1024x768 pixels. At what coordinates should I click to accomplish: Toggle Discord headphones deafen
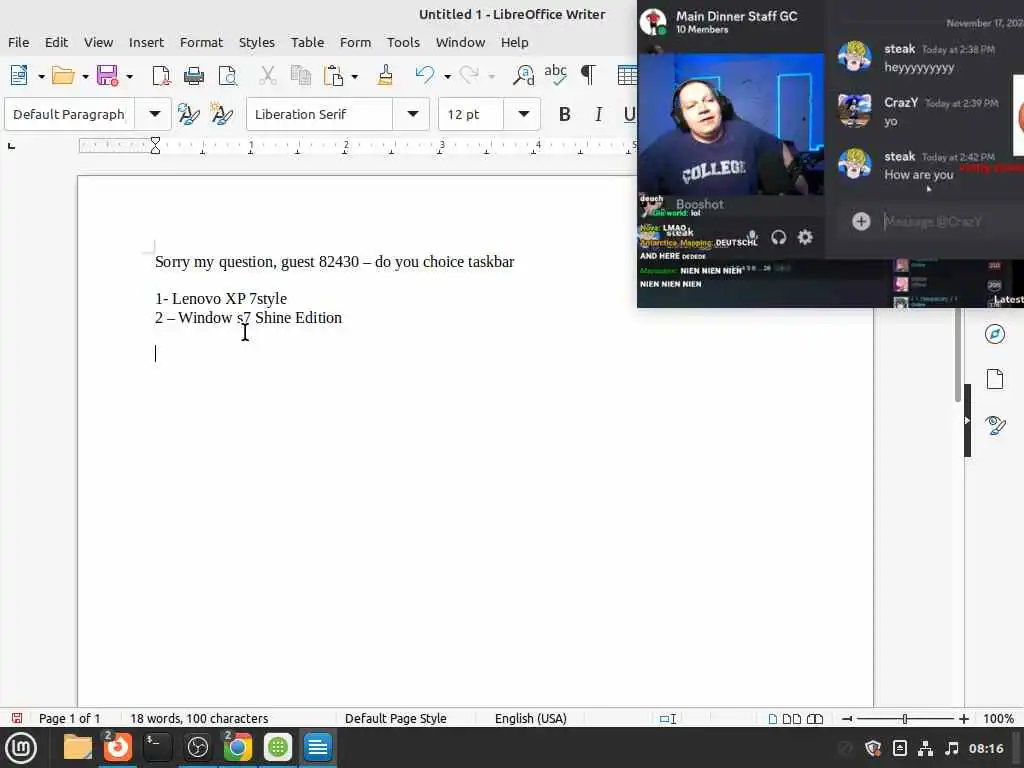tap(778, 237)
